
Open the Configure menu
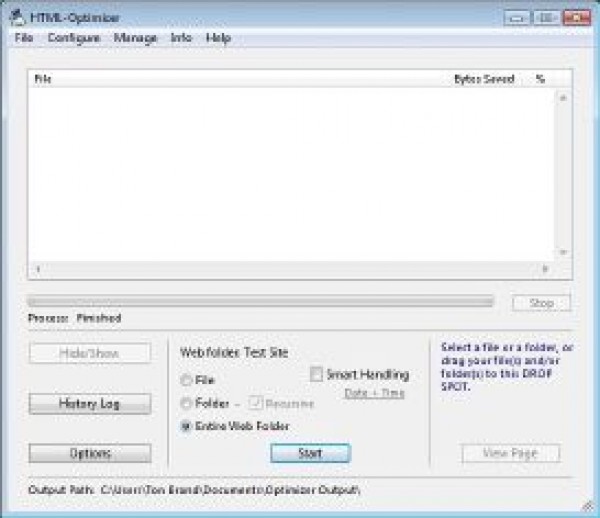[74, 38]
